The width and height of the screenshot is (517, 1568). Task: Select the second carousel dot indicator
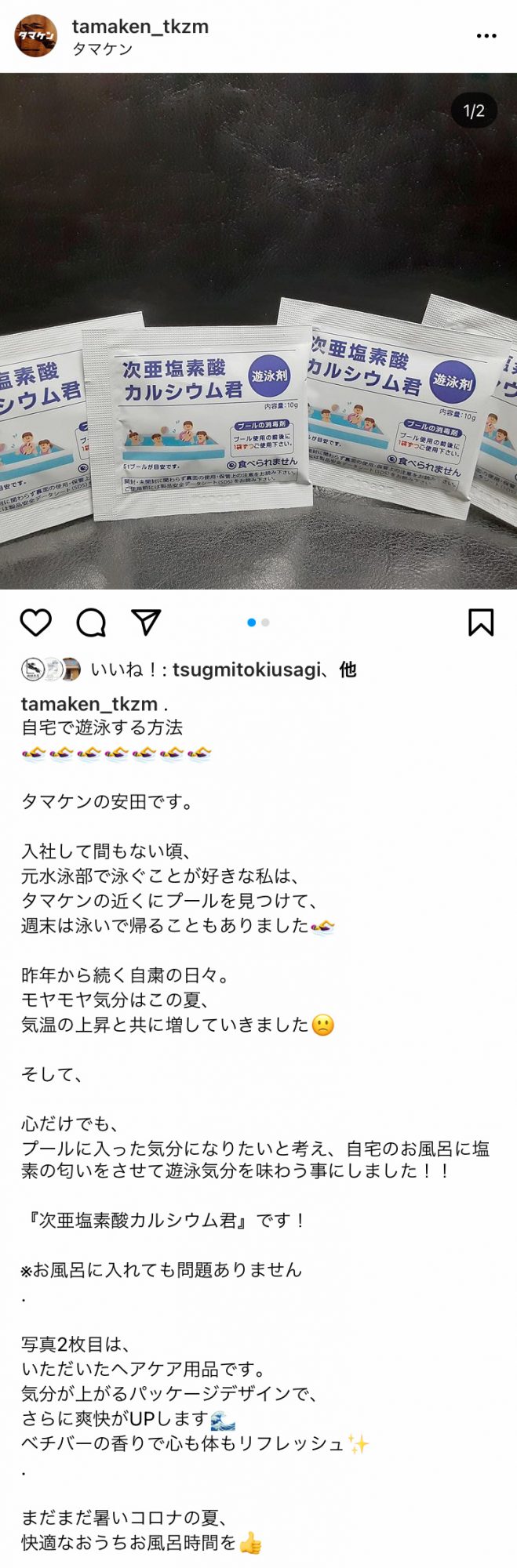point(265,622)
